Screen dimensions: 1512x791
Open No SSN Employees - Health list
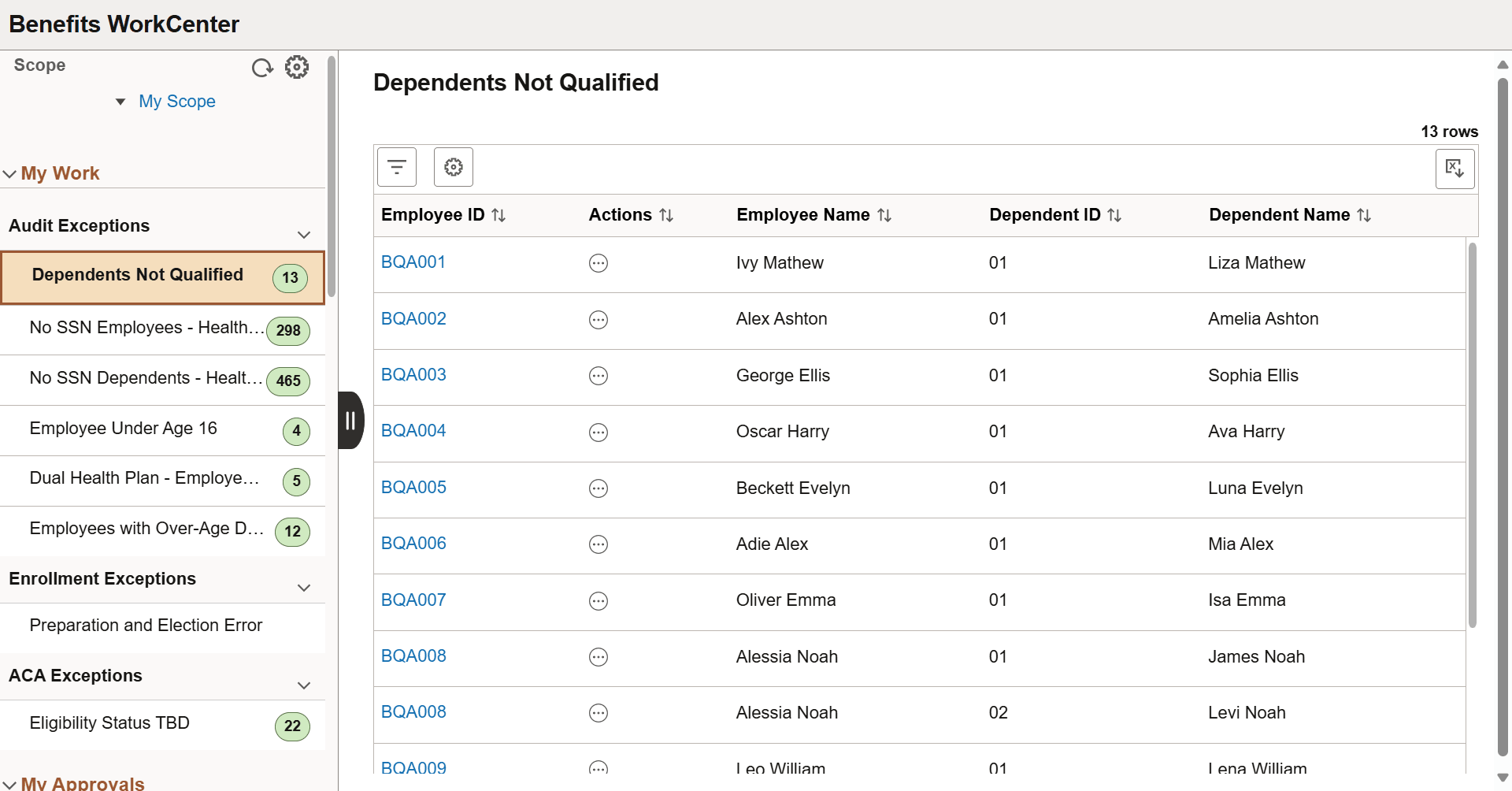click(163, 329)
